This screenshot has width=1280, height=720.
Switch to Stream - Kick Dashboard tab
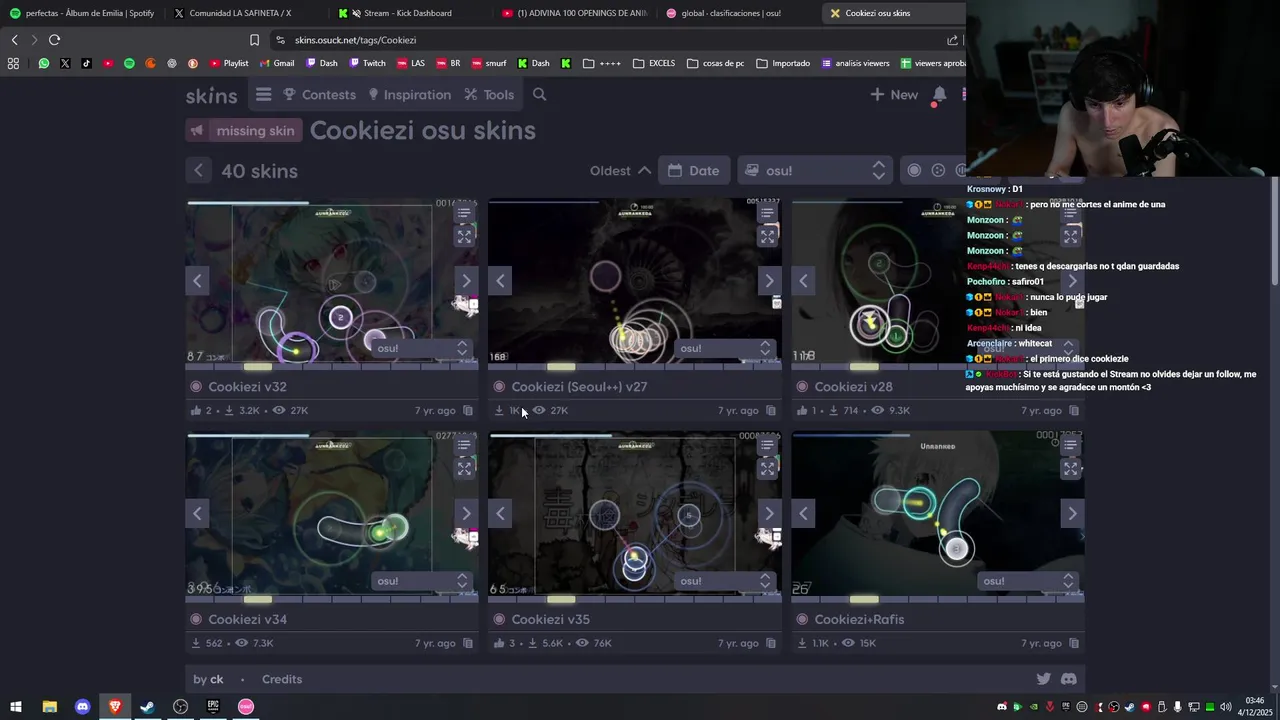407,13
